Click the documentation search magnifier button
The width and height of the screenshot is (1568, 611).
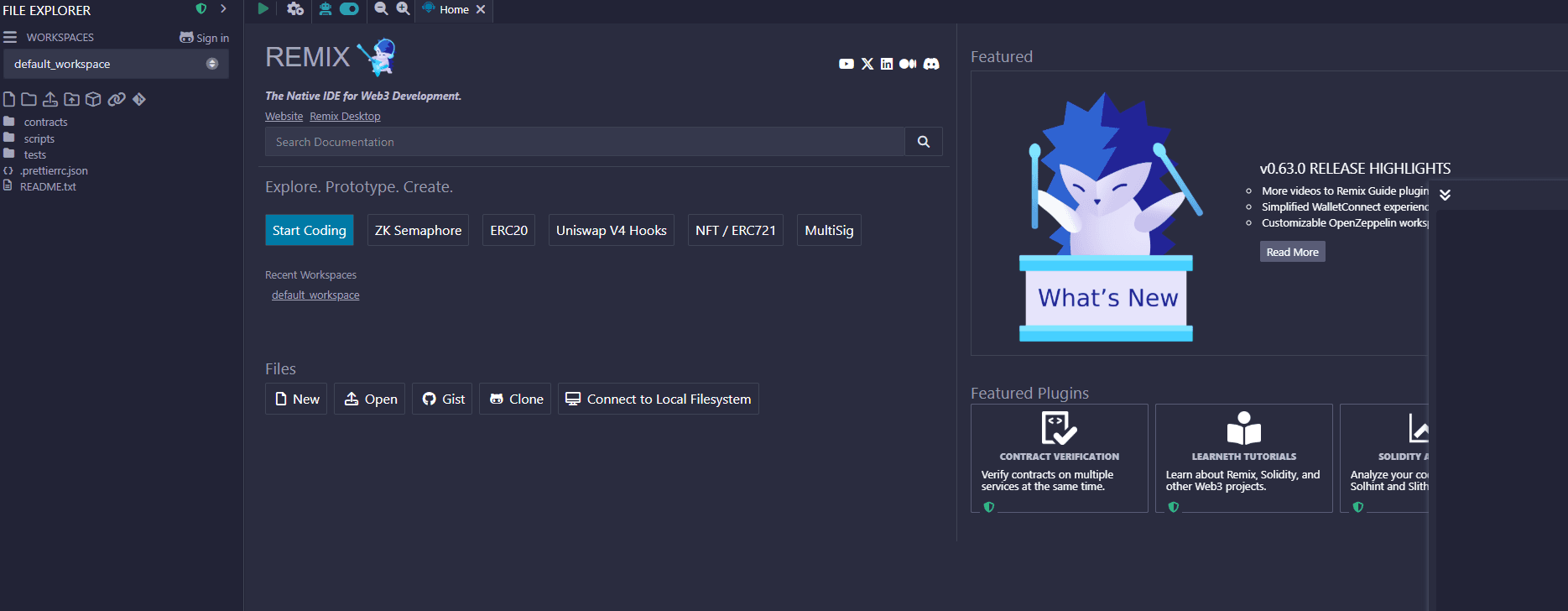point(924,142)
